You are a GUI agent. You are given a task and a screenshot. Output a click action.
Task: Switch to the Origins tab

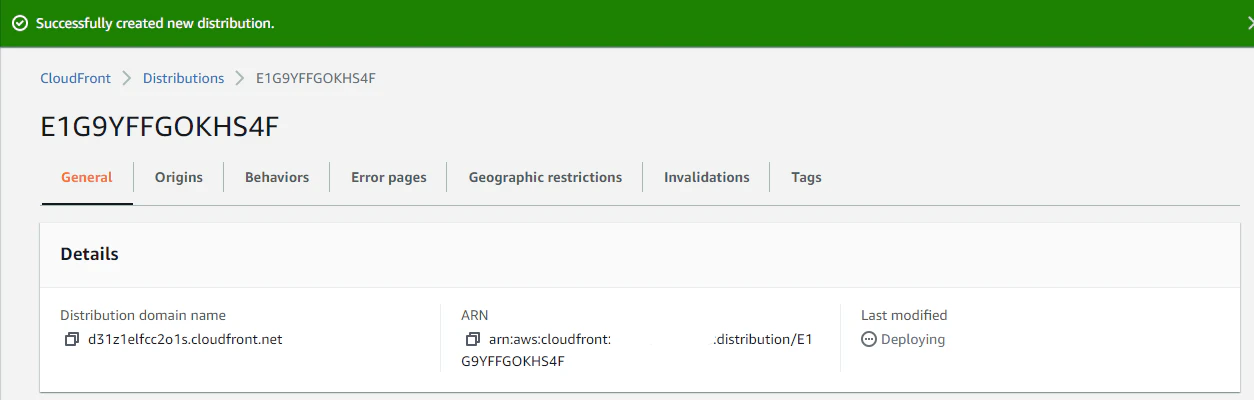click(179, 177)
